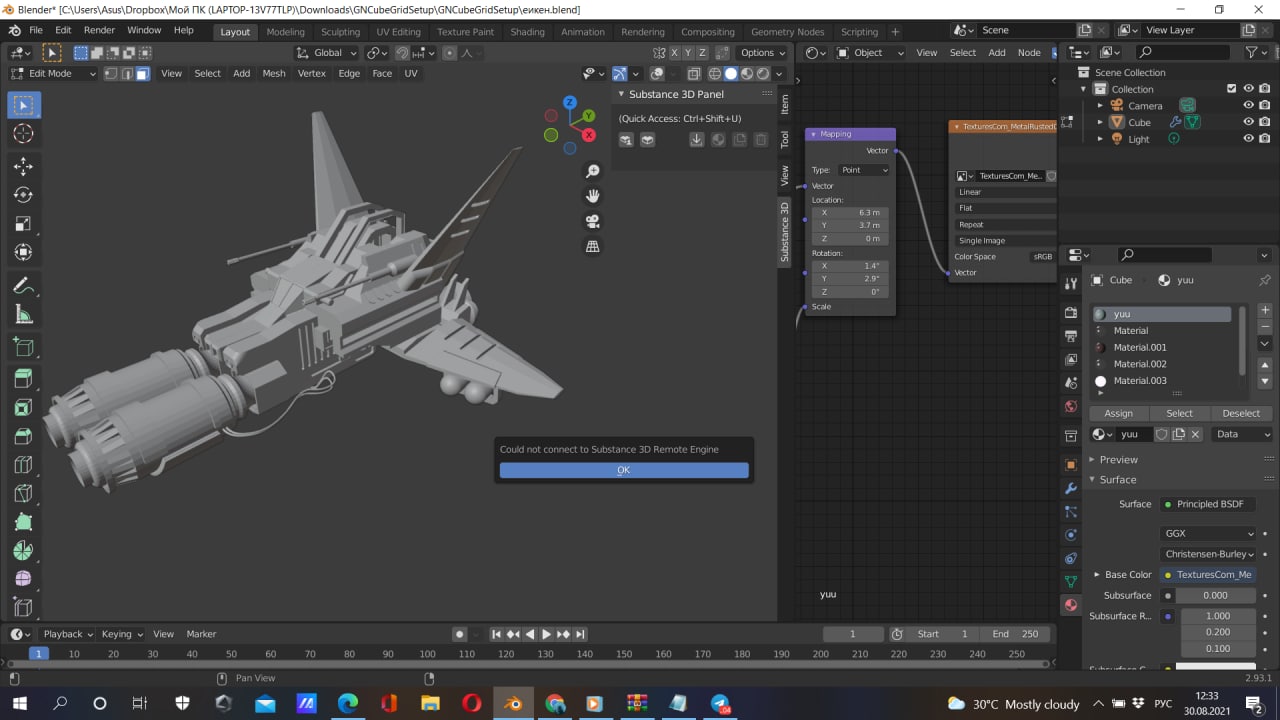This screenshot has height=720, width=1280.
Task: Toggle camera view using the viewport camera icon
Action: (593, 221)
